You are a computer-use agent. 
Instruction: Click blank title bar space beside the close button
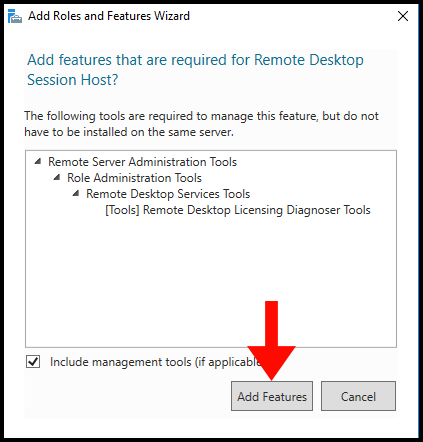pos(293,16)
